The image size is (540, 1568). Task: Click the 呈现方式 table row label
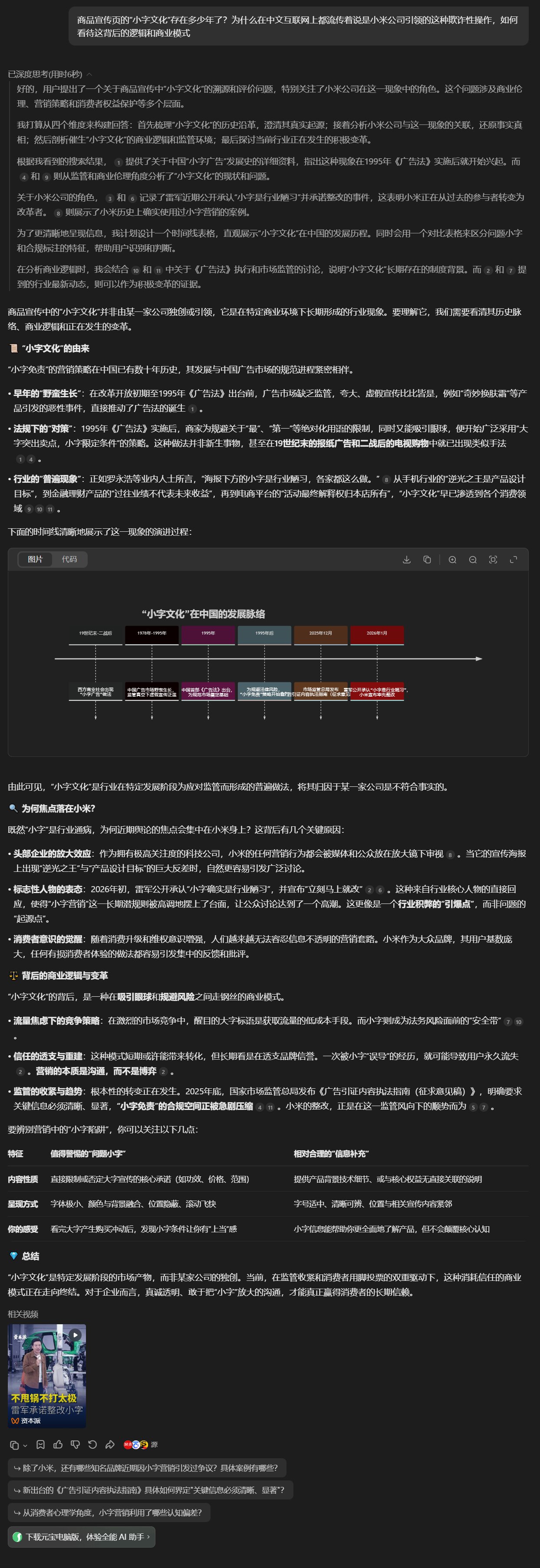pyautogui.click(x=23, y=1204)
